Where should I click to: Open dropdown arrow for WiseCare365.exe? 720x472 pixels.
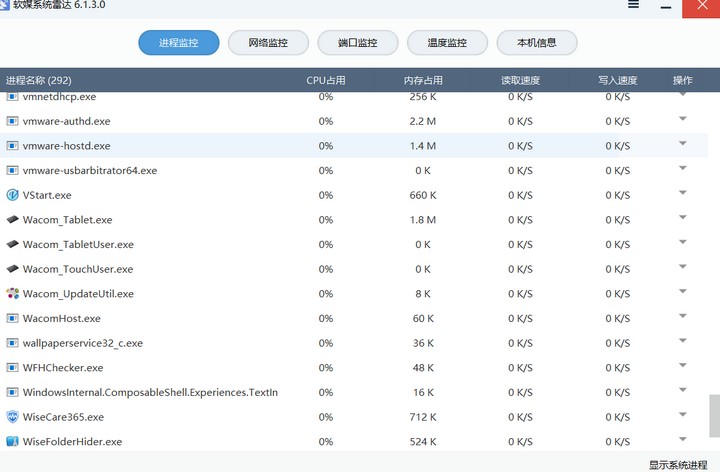(683, 415)
